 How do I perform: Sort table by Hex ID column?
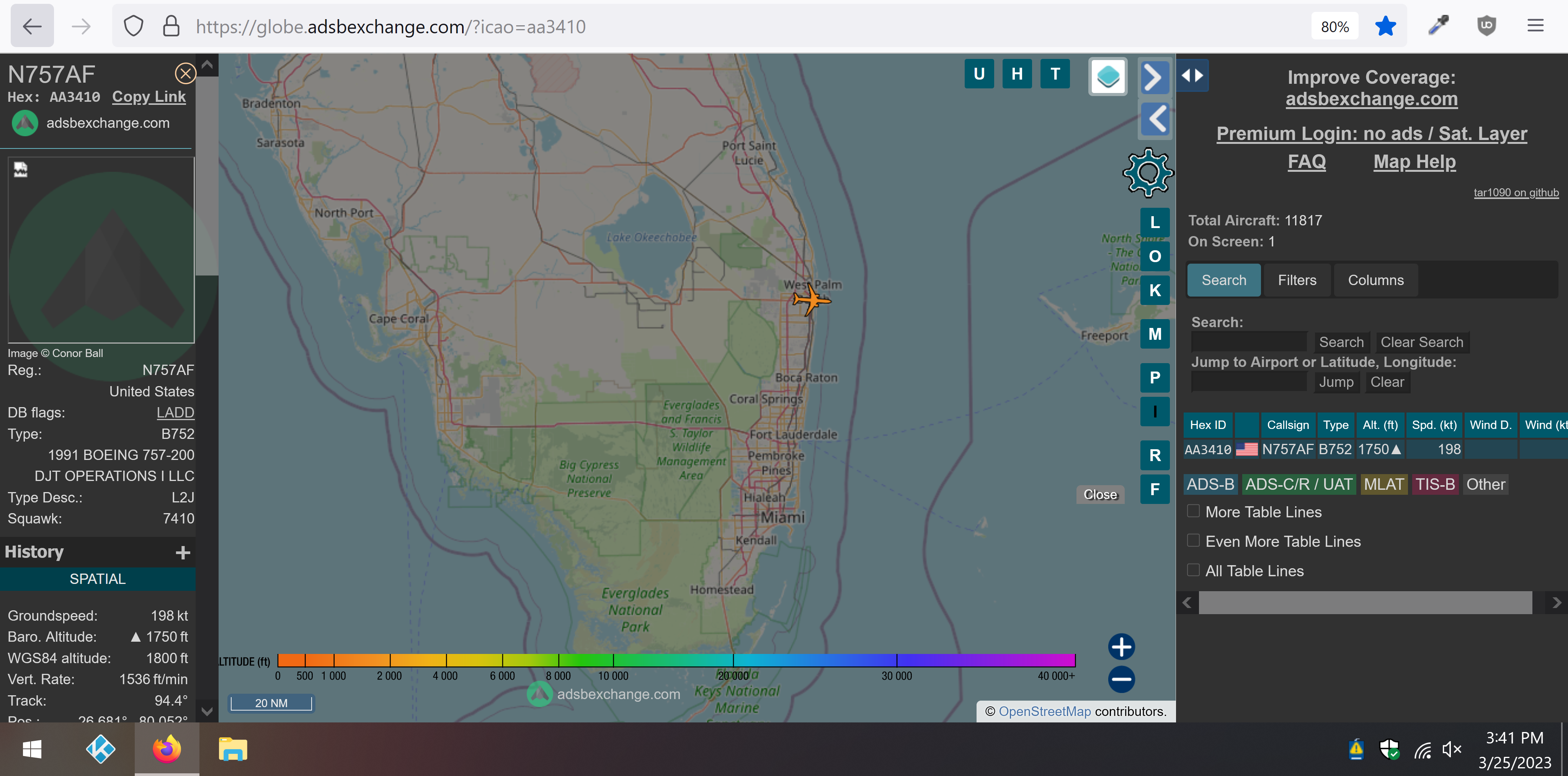[1208, 425]
